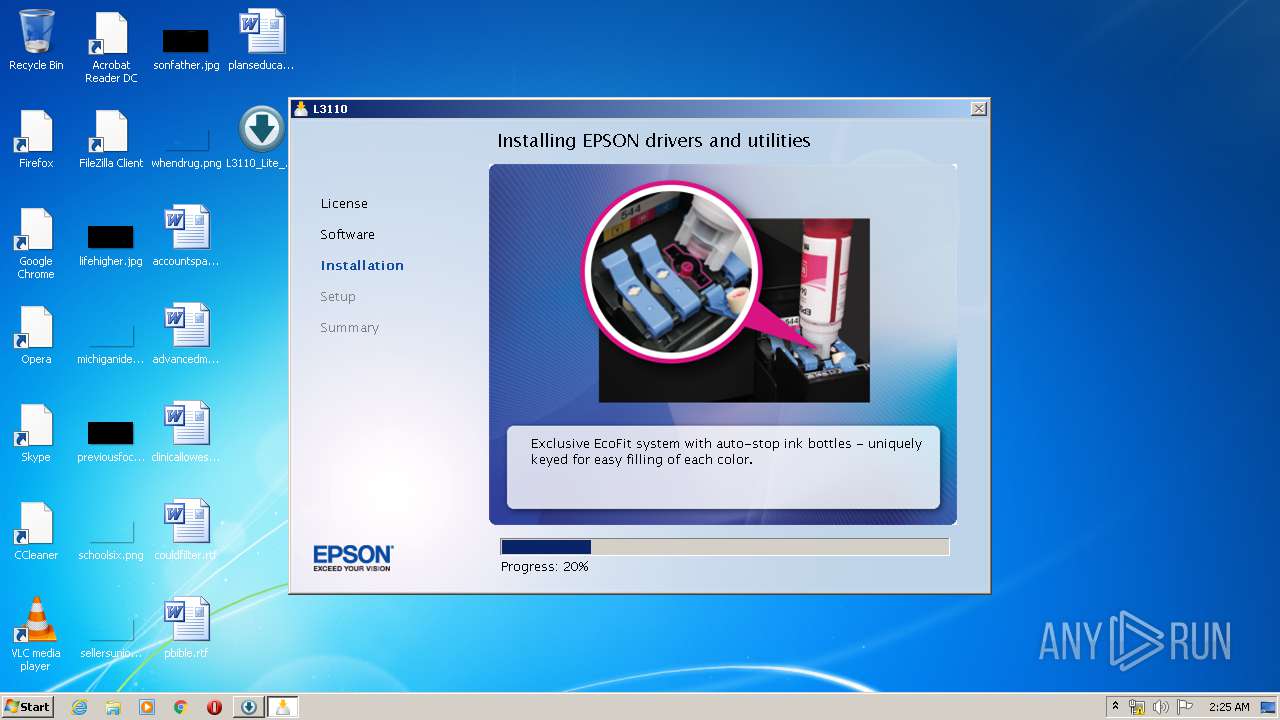Screen dimensions: 1280x720
Task: Select the Opera desktop shortcut
Action: (x=36, y=334)
